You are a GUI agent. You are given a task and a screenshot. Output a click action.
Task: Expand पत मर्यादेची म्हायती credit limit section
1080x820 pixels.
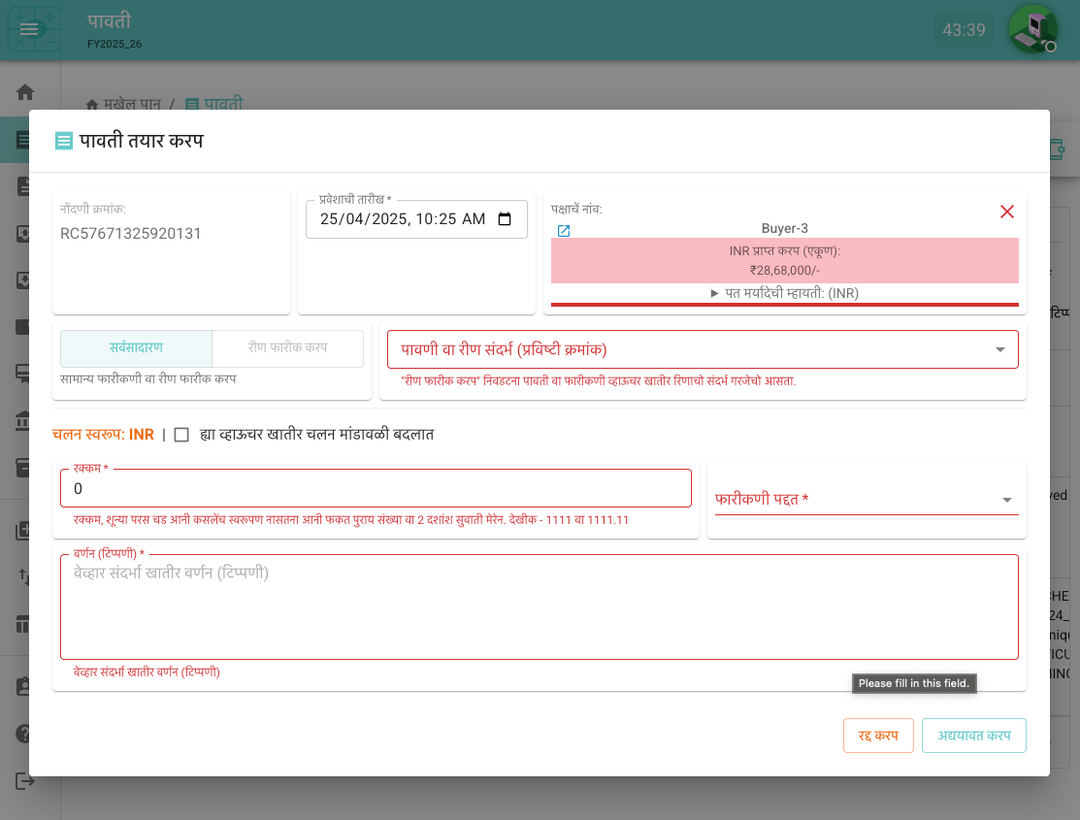click(x=784, y=293)
